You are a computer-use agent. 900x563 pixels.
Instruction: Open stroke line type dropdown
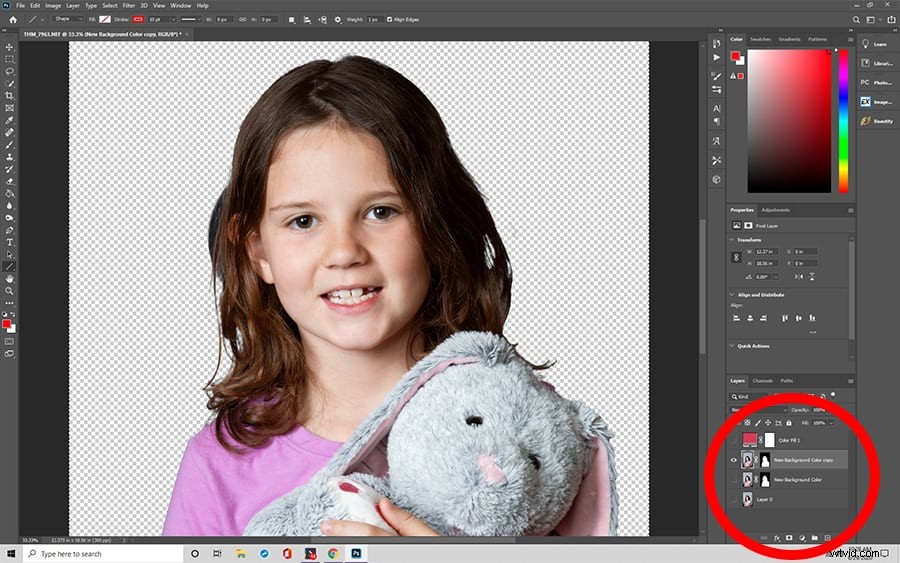190,20
